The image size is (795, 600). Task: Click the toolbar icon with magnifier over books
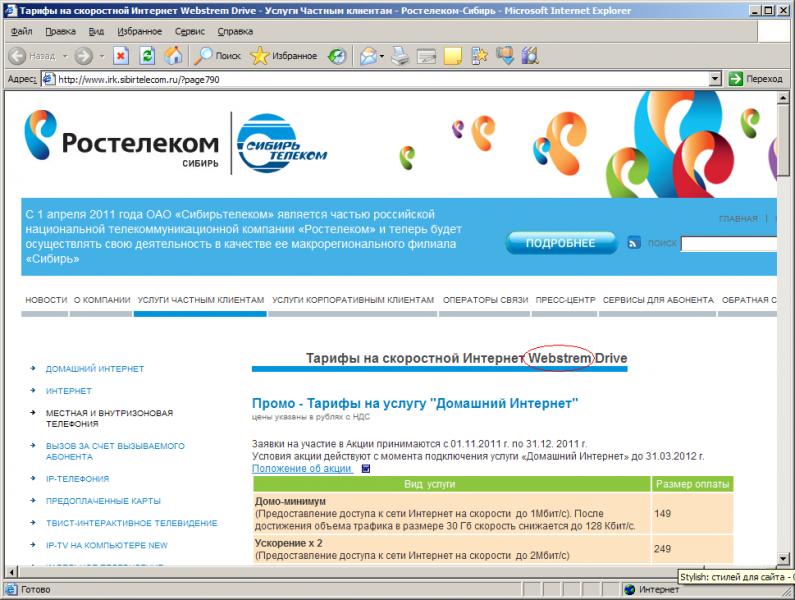tap(530, 56)
